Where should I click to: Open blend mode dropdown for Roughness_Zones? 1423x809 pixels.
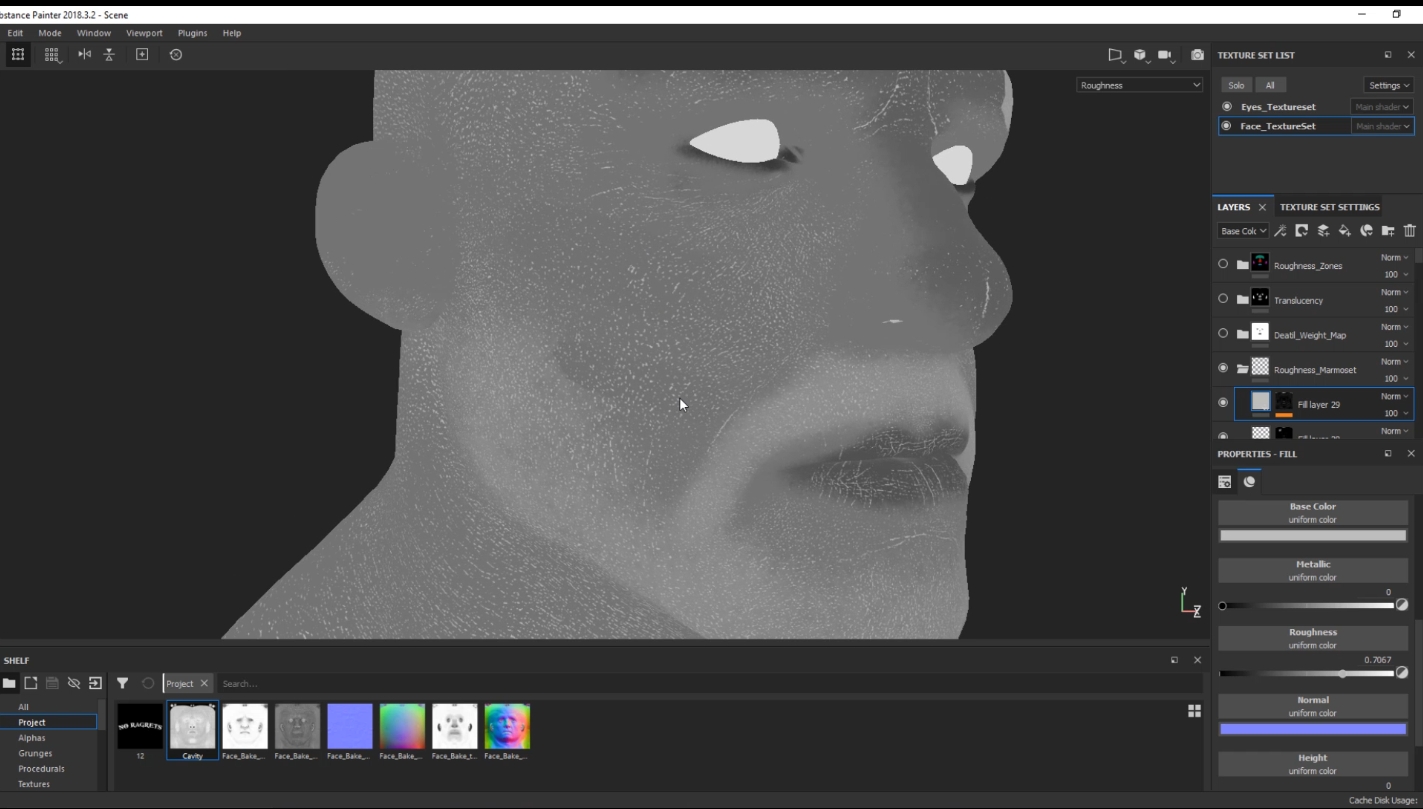click(x=1395, y=258)
